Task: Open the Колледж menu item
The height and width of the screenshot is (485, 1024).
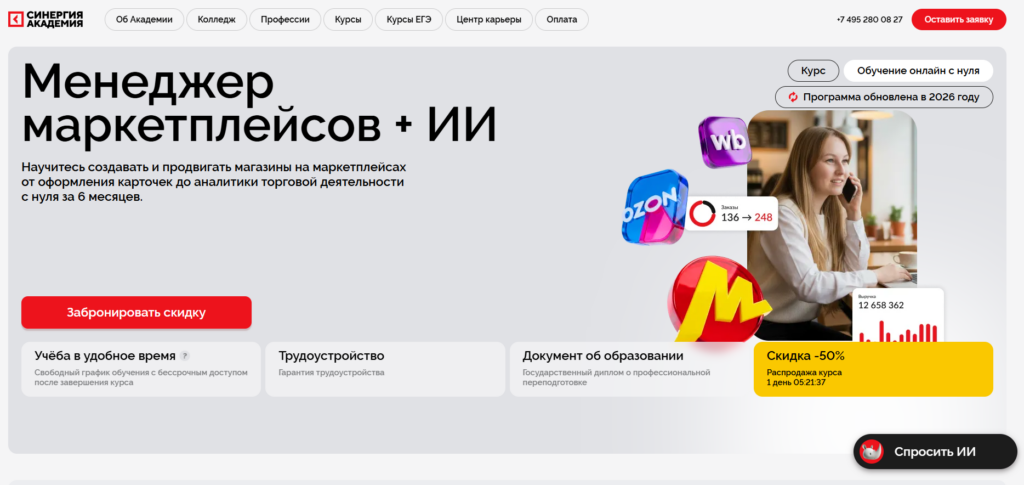Action: click(x=217, y=20)
